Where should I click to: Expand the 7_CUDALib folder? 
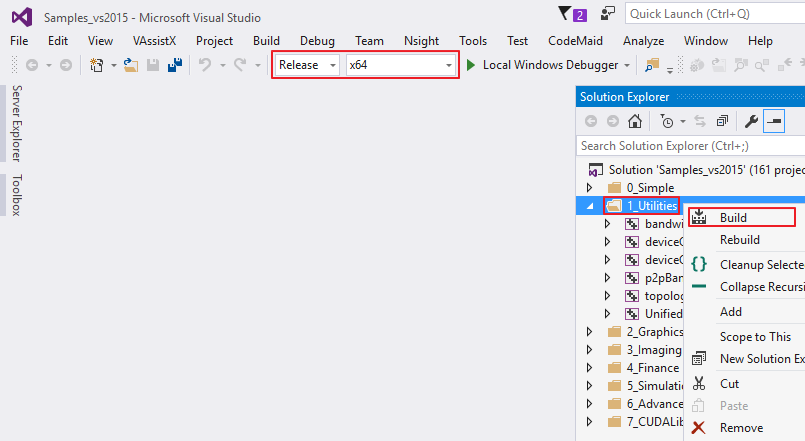coord(589,421)
